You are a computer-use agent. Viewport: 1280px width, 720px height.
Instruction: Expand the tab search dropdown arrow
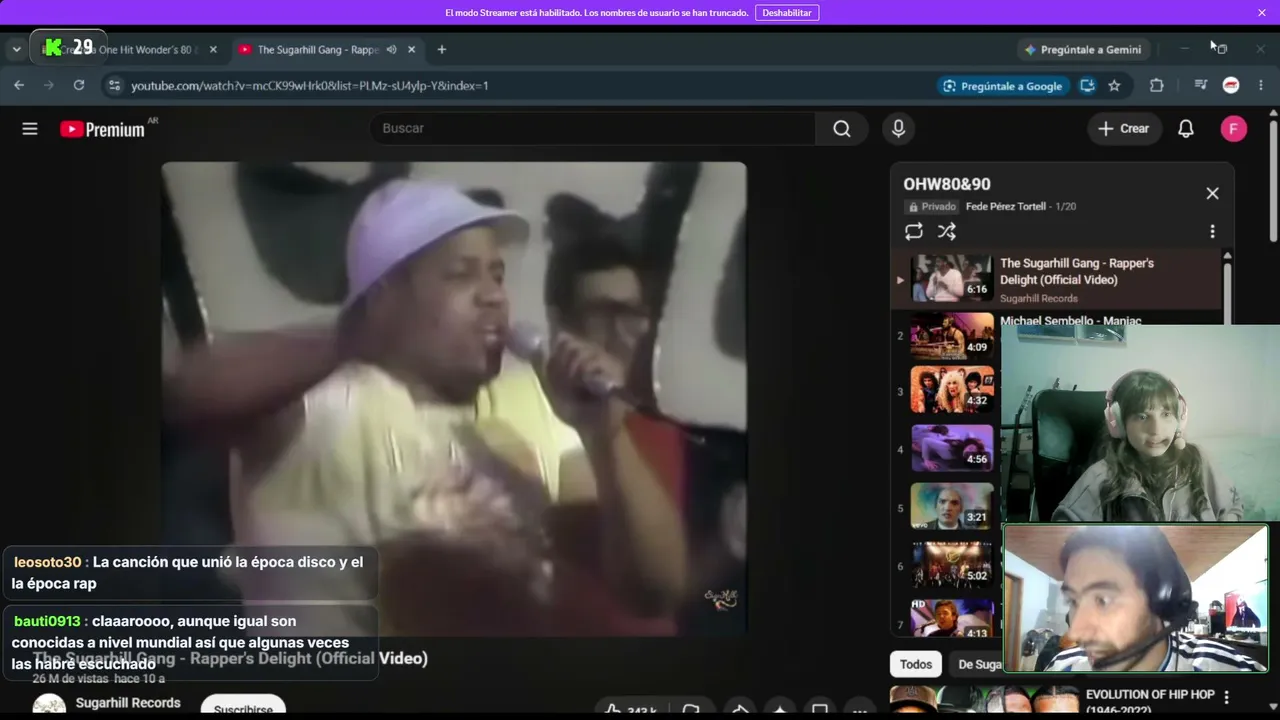(x=16, y=50)
